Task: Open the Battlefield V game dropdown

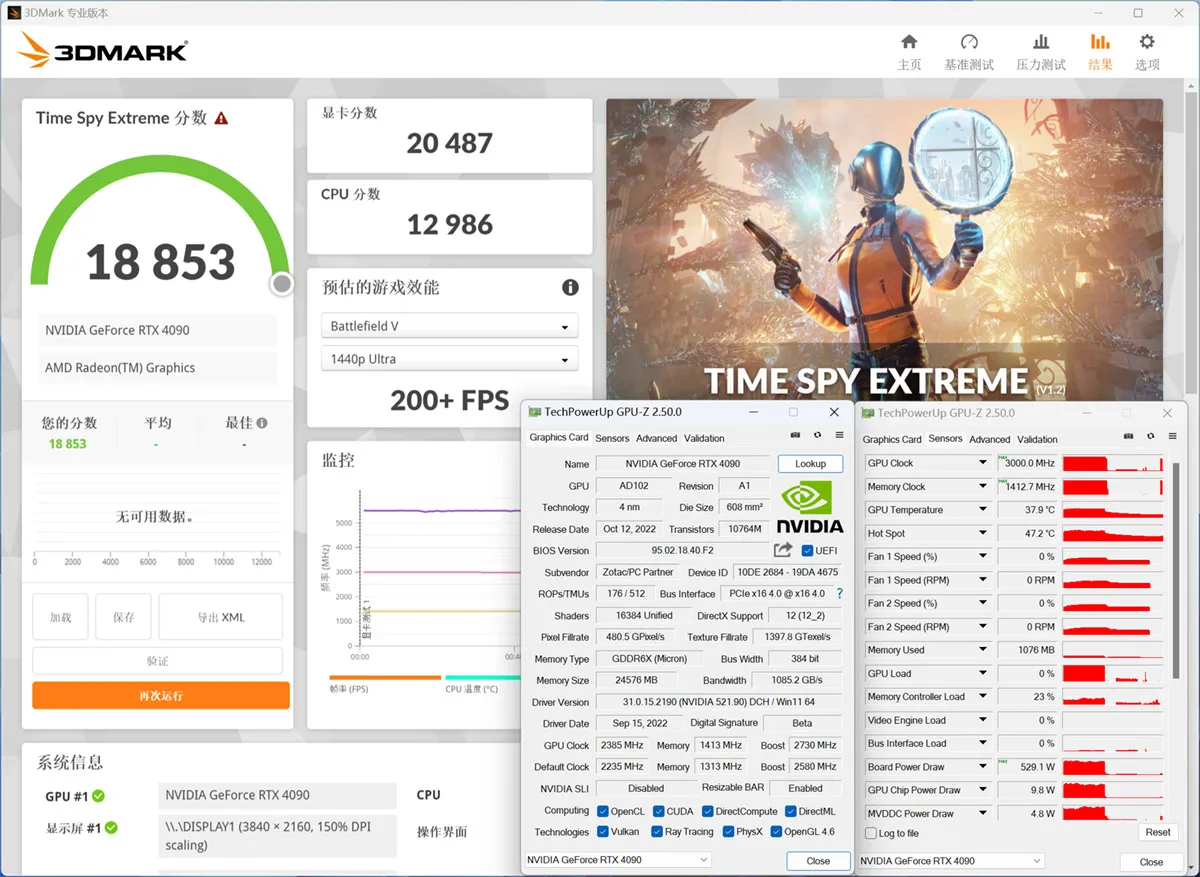Action: point(449,327)
